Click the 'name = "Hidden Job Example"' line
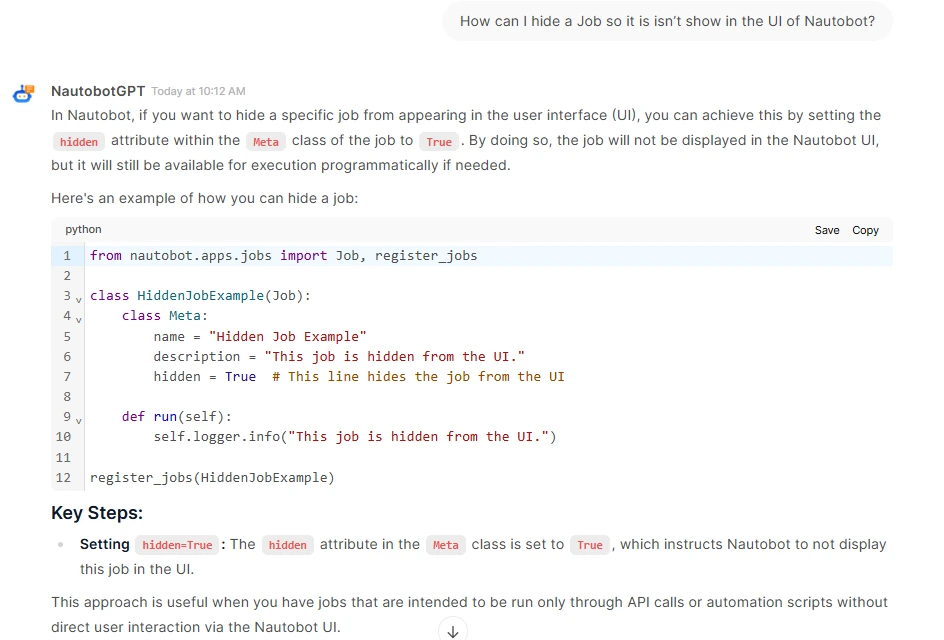The height and width of the screenshot is (640, 944). 259,337
